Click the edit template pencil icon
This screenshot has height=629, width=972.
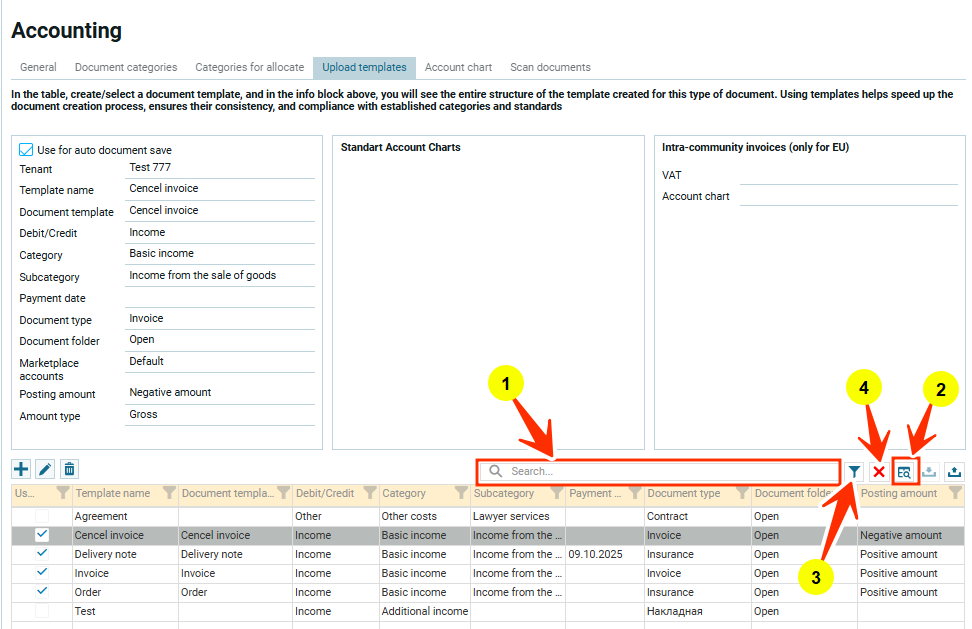45,469
